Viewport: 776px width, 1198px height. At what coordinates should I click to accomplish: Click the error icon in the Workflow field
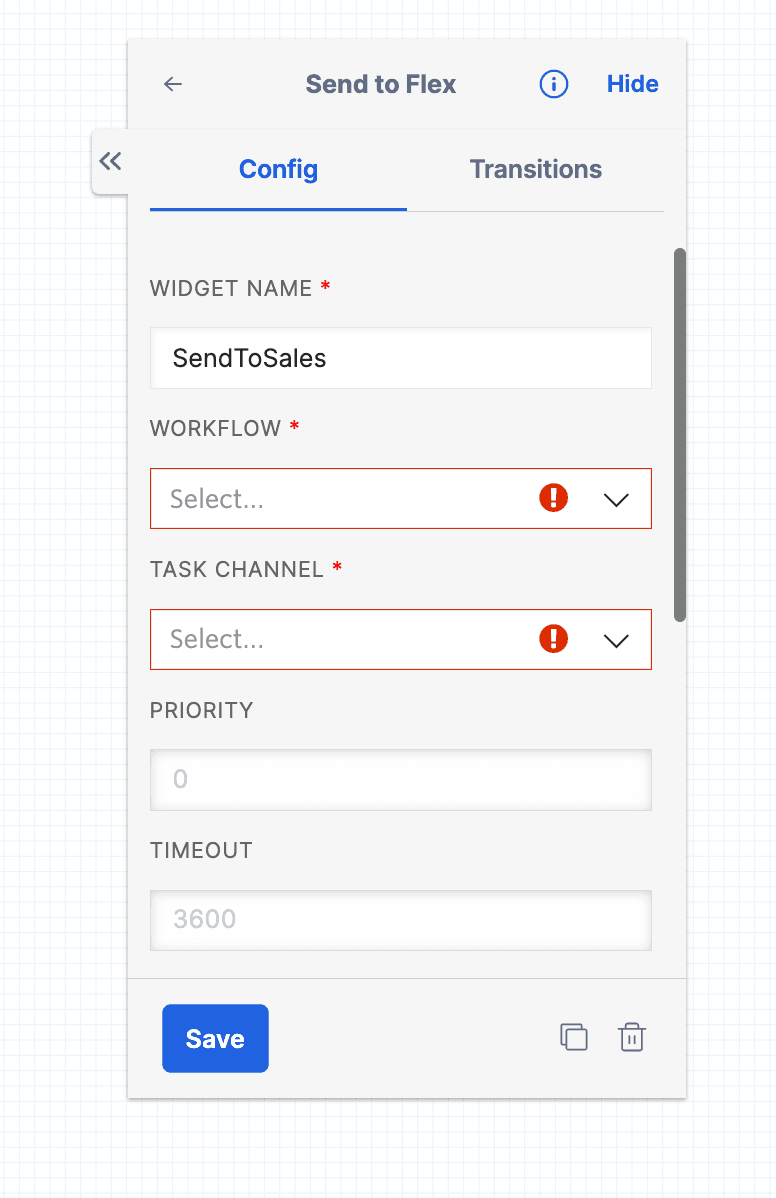[553, 498]
